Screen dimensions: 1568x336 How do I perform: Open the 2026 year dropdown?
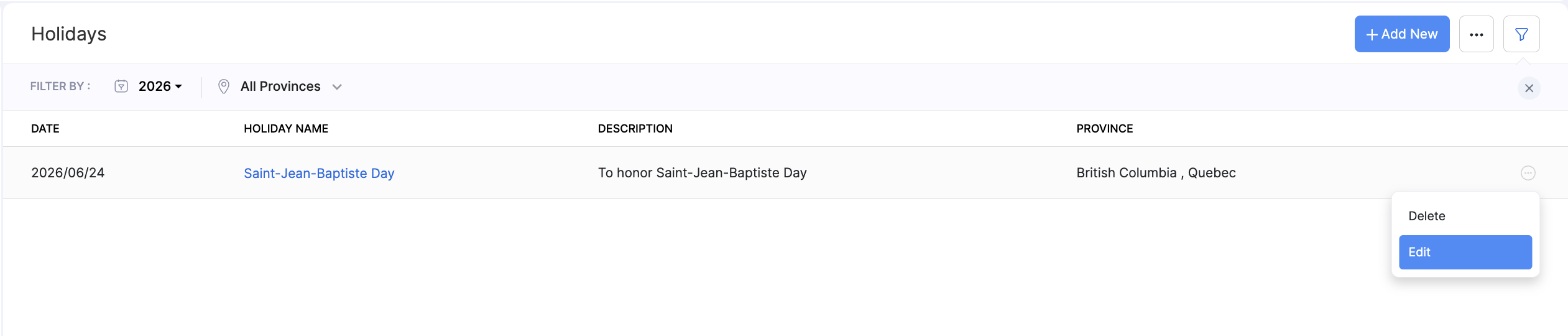pos(160,86)
